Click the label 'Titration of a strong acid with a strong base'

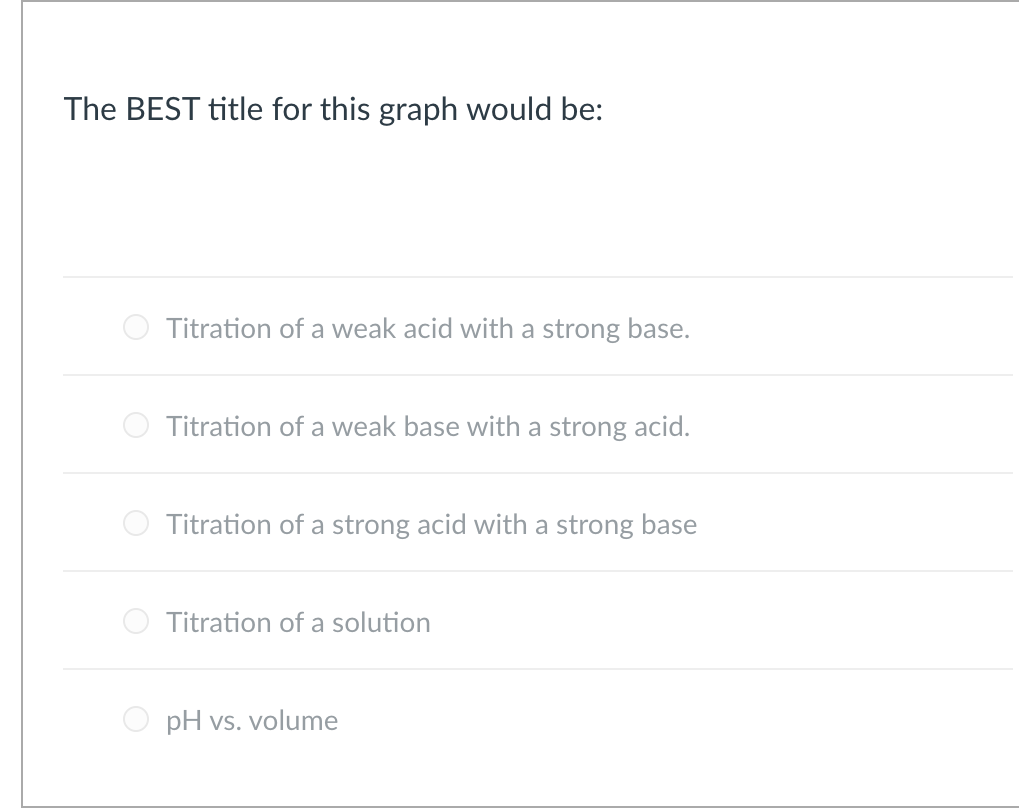(x=431, y=524)
